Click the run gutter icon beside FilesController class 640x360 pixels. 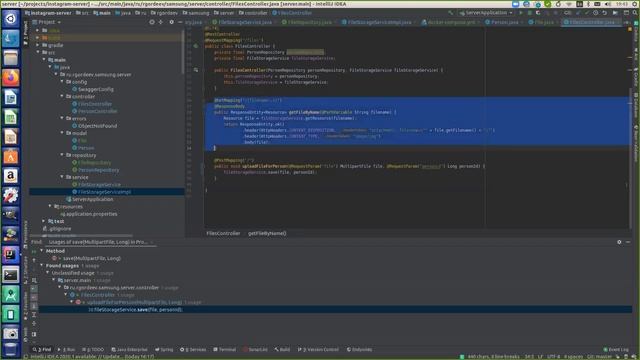pos(196,46)
